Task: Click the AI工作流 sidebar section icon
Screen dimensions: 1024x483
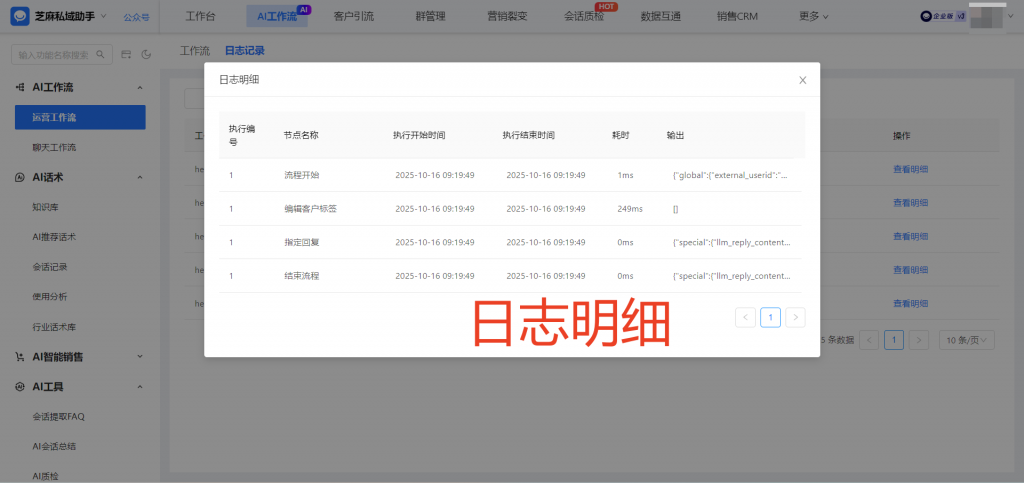Action: (x=20, y=87)
